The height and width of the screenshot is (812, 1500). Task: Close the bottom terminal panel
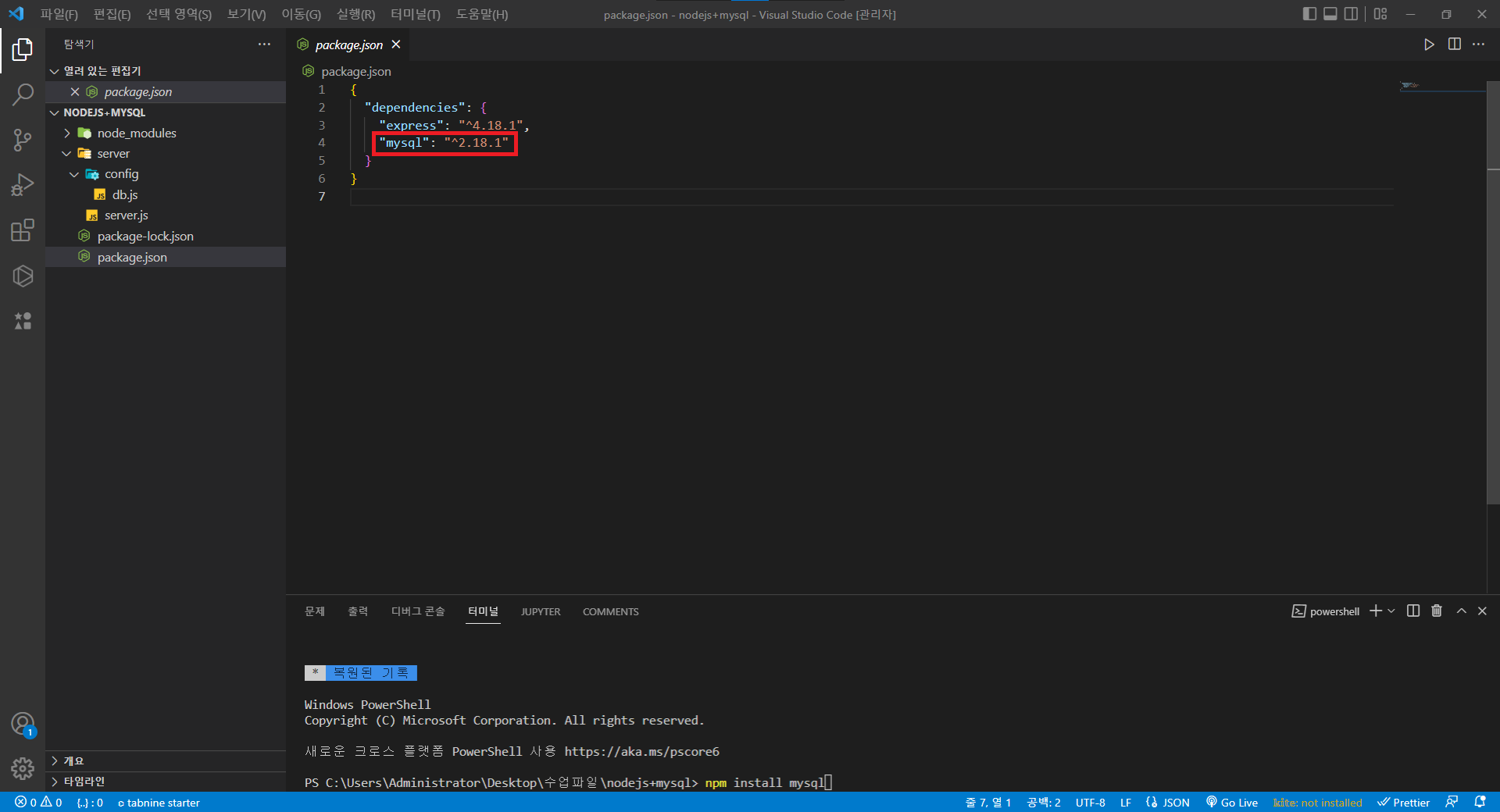(1482, 611)
